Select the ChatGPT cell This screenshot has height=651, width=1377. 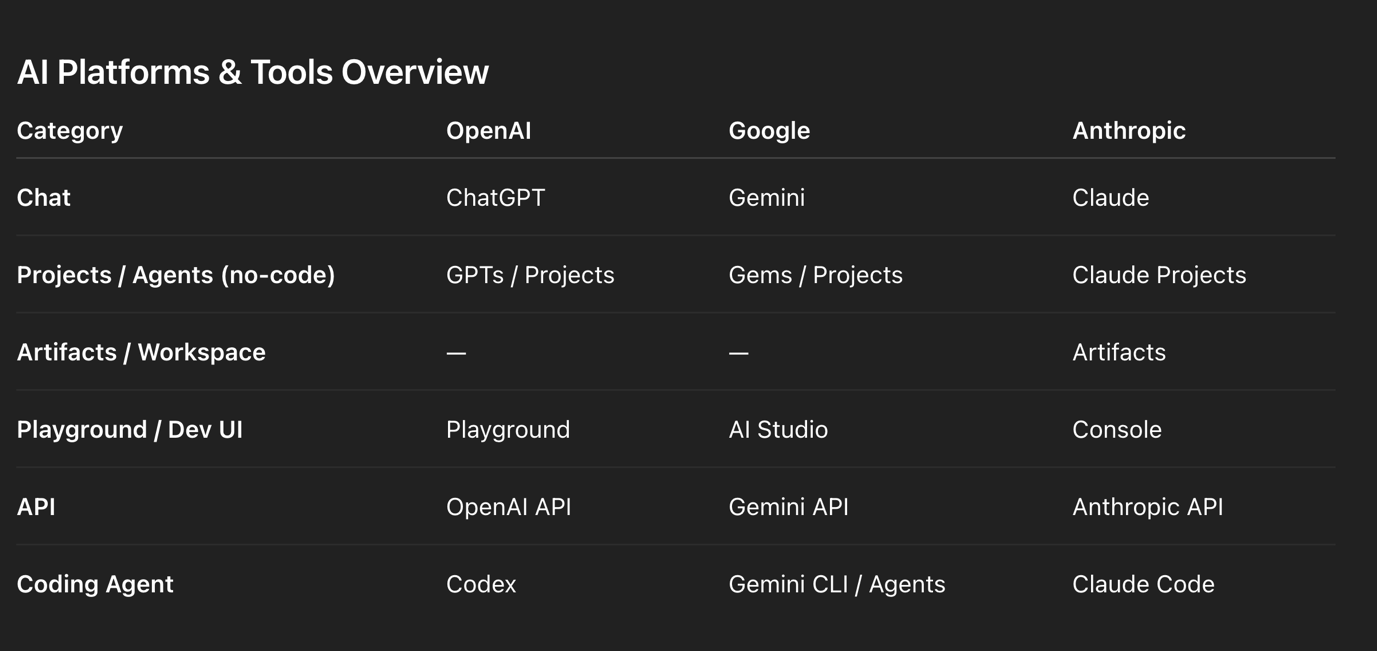click(495, 198)
